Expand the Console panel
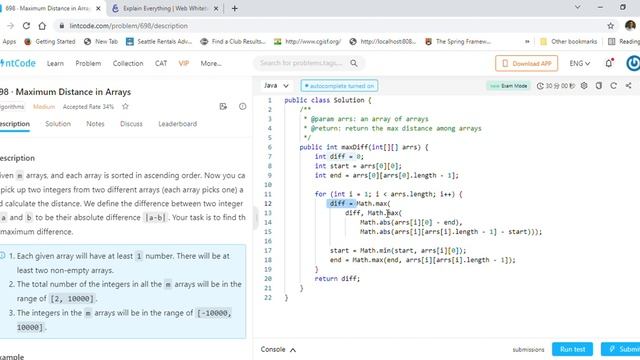Image resolution: width=640 pixels, height=360 pixels. pyautogui.click(x=278, y=349)
